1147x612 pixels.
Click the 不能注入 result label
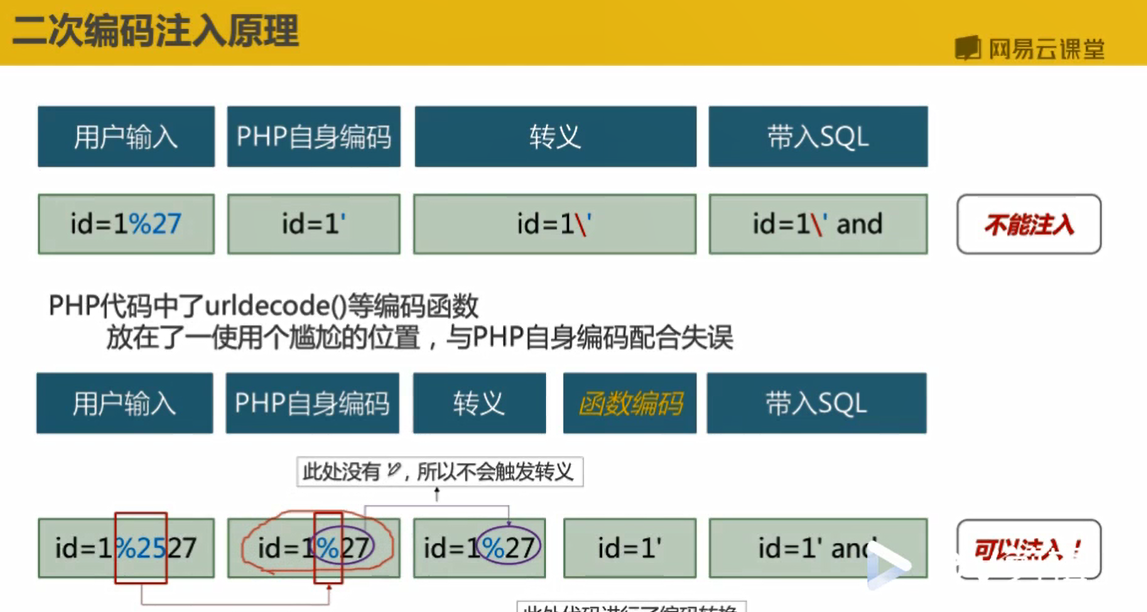pyautogui.click(x=1027, y=224)
